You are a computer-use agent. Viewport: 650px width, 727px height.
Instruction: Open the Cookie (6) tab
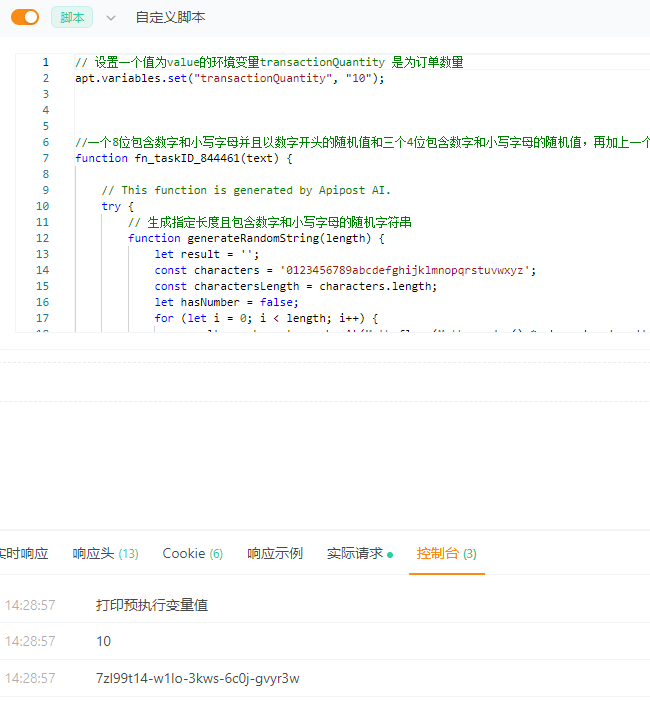point(192,554)
